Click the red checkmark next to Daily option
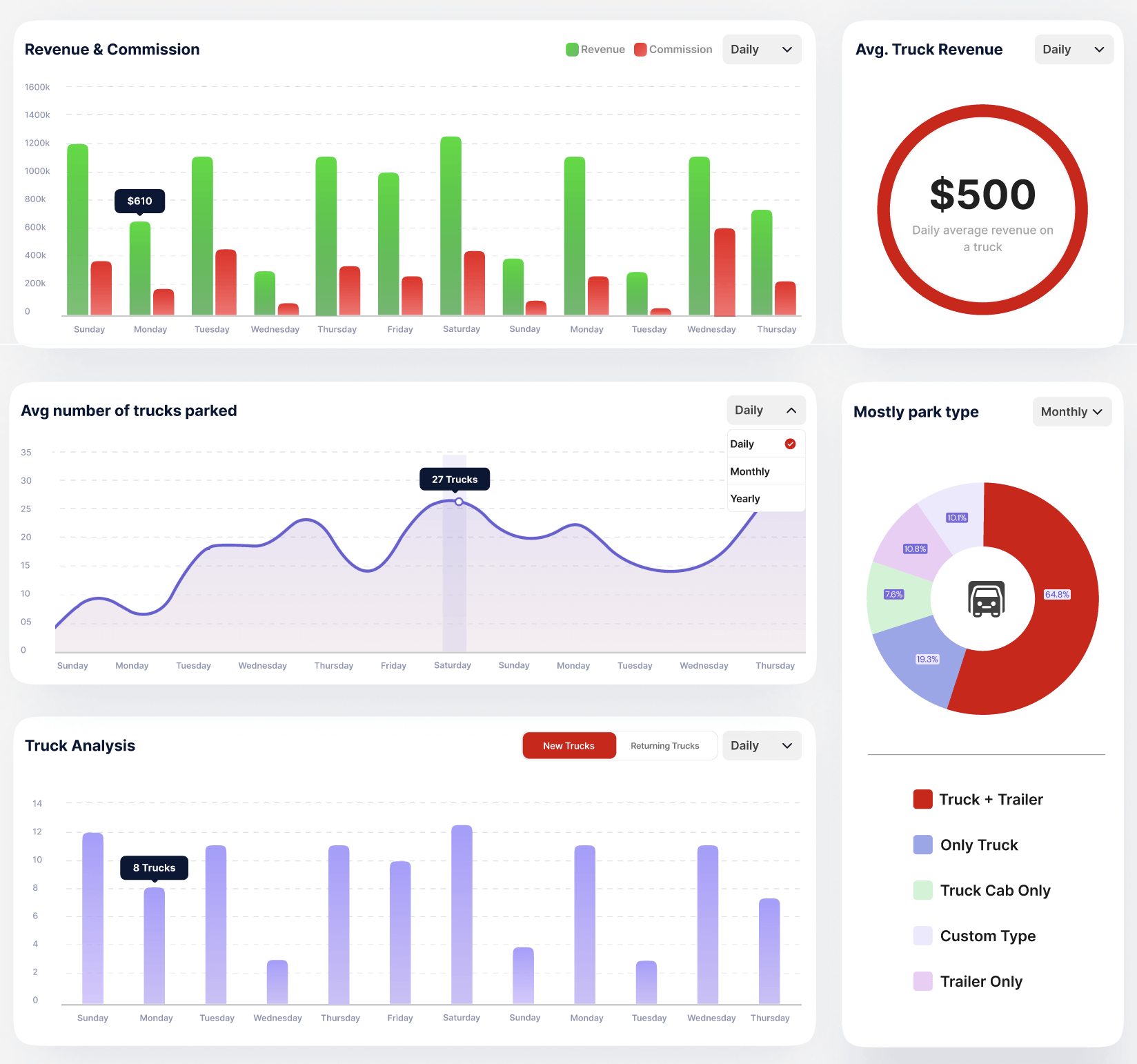This screenshot has width=1137, height=1064. tap(791, 444)
